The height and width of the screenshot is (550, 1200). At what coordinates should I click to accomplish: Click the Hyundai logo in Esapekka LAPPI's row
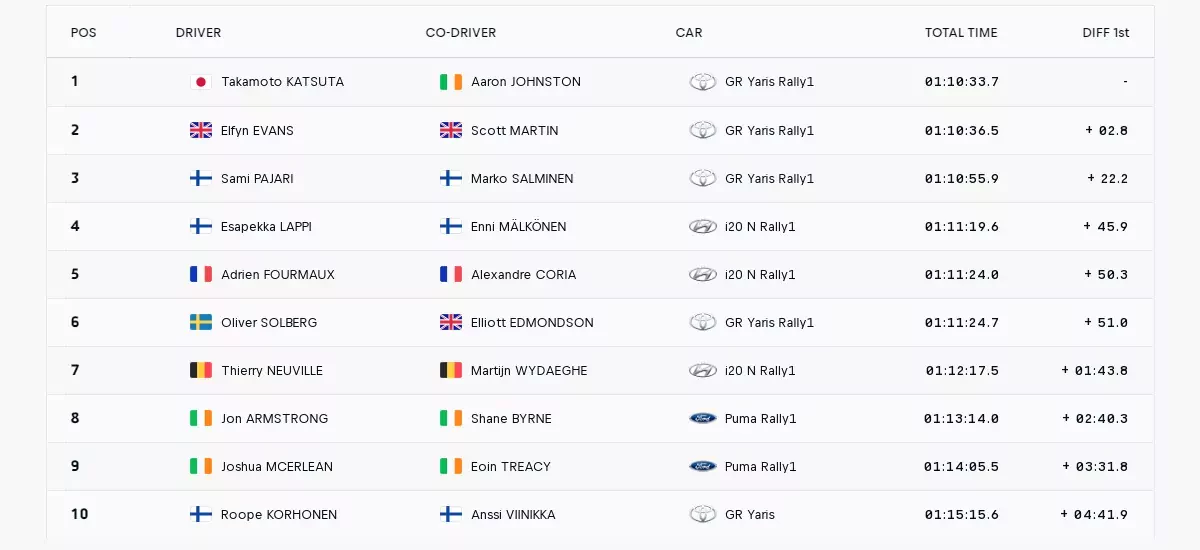(703, 226)
